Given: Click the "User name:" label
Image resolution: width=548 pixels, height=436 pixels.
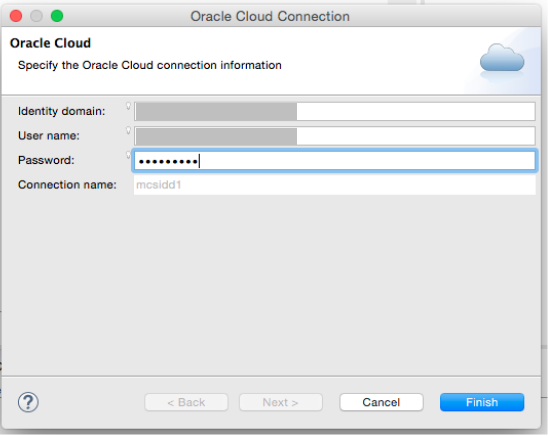Looking at the screenshot, I should (49, 136).
